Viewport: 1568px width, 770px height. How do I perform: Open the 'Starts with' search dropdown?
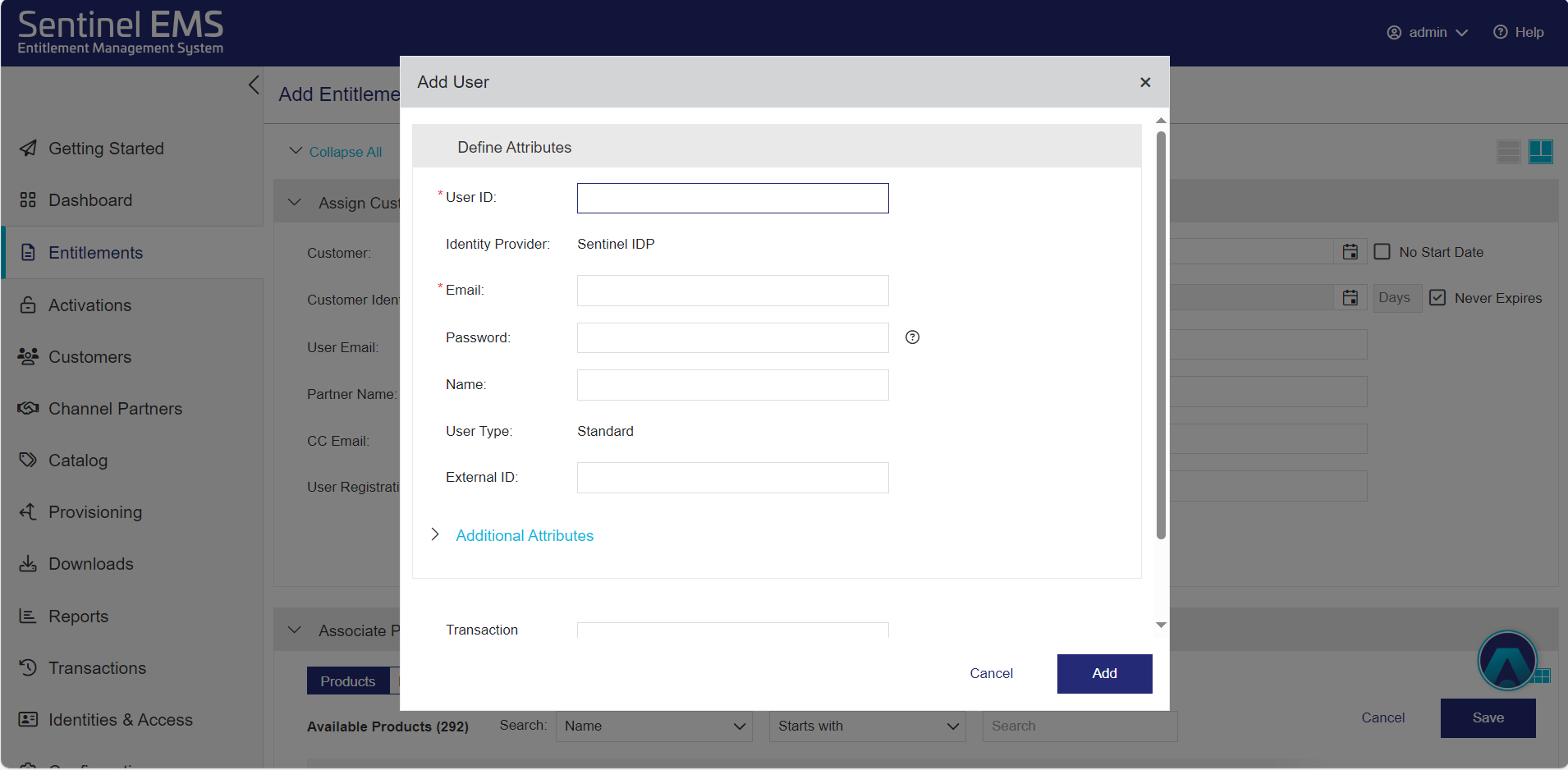pos(866,726)
